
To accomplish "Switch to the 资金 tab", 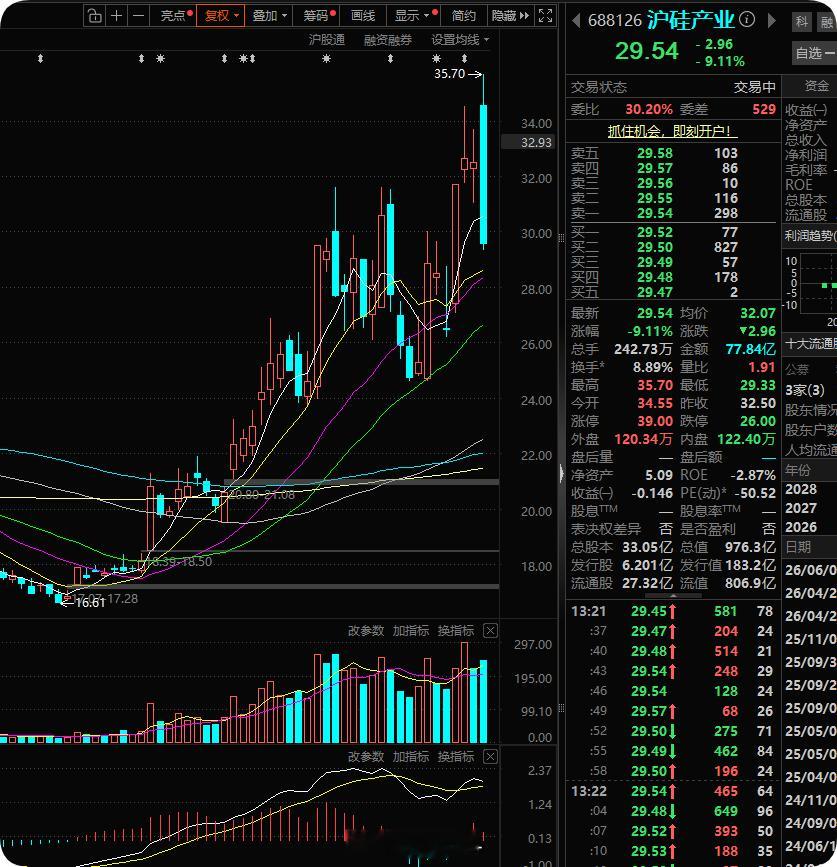I will (816, 86).
